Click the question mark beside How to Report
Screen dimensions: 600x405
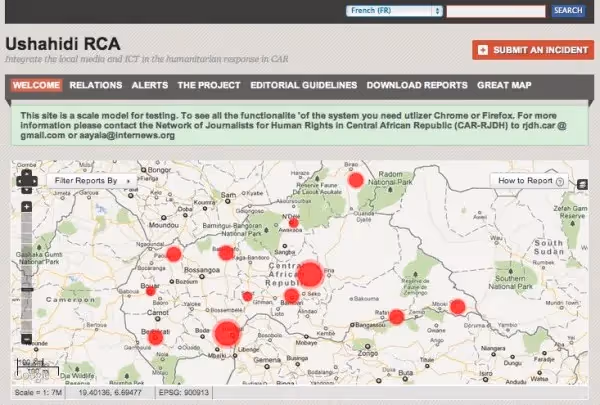[x=559, y=181]
